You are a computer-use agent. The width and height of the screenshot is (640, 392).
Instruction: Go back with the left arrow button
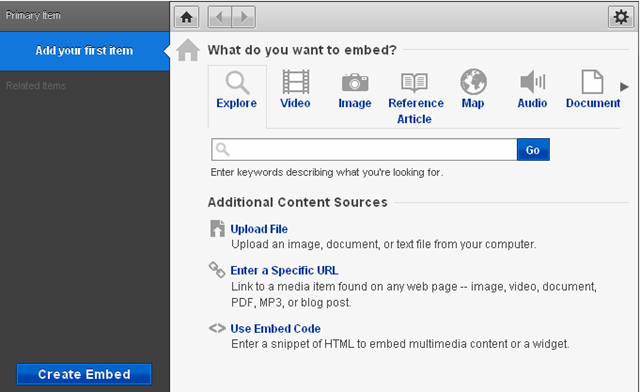tap(220, 17)
